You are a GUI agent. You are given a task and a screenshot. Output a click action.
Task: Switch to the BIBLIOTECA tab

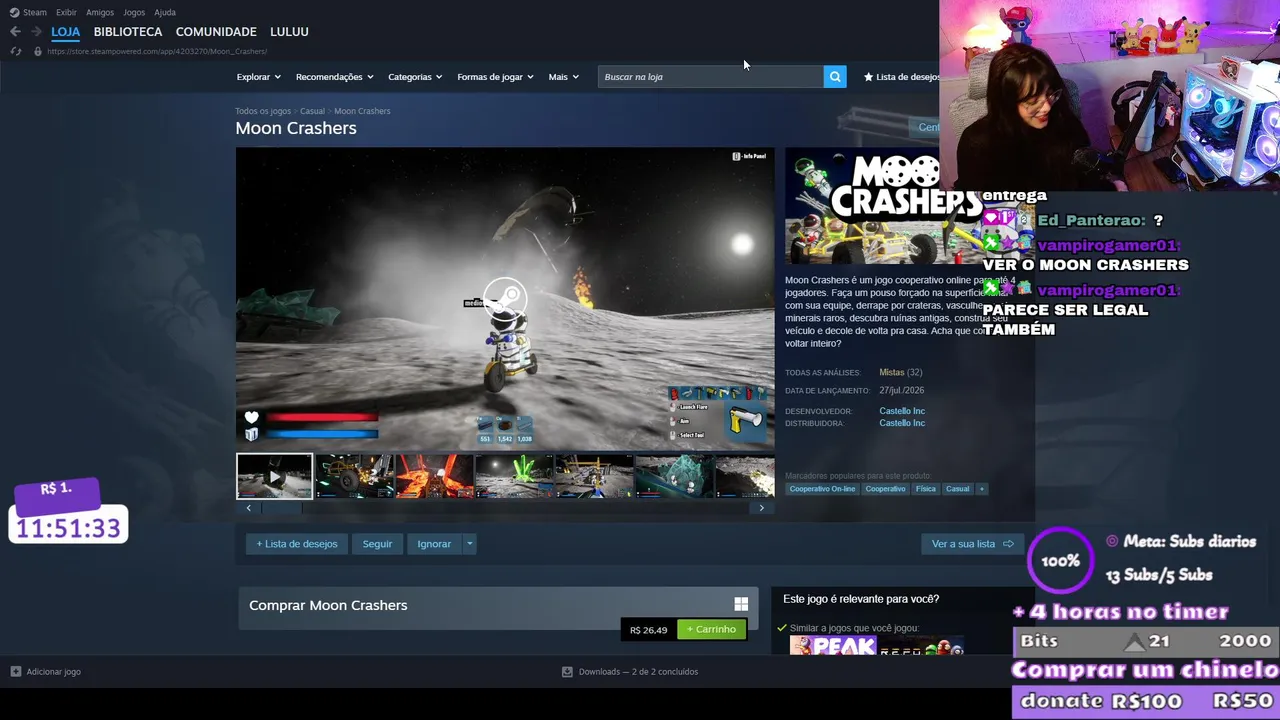tap(128, 32)
